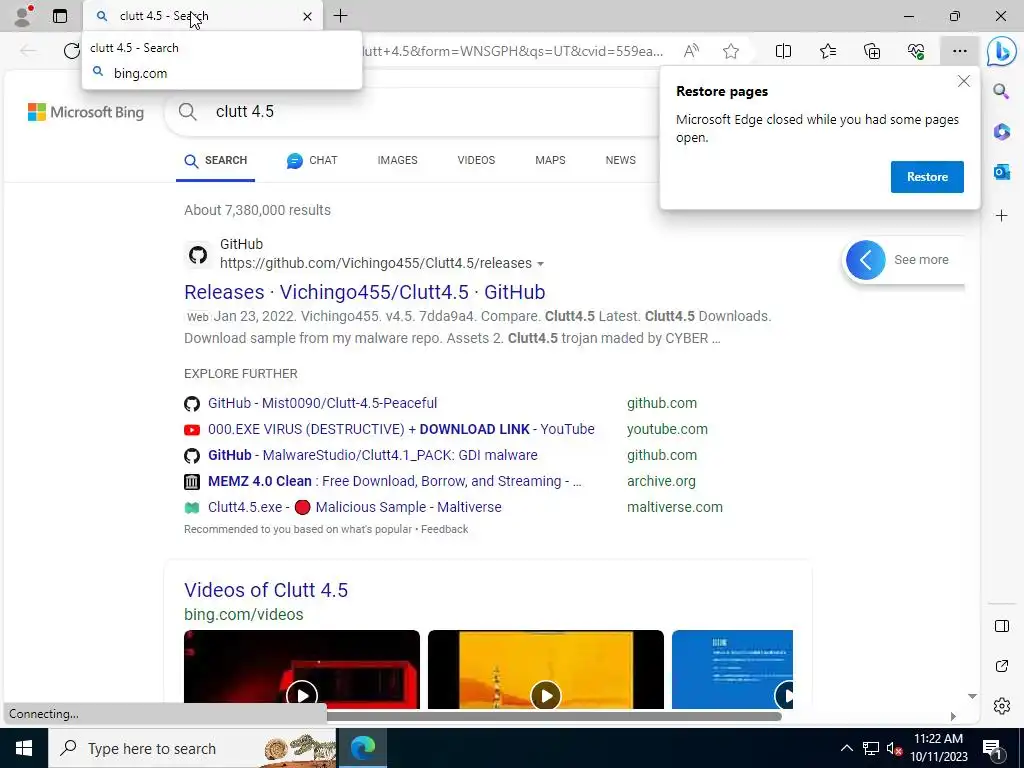Add this page to favorites star

coord(731,51)
